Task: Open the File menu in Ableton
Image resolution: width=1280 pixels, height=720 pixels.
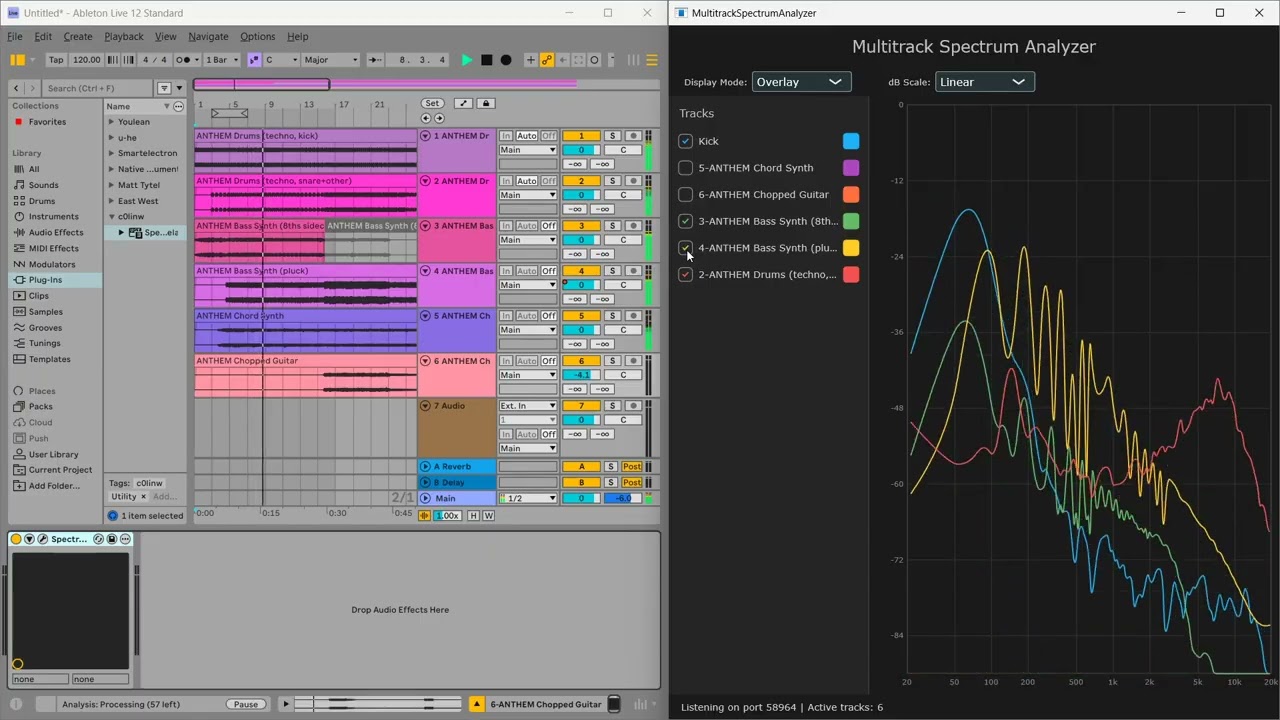Action: click(x=15, y=37)
